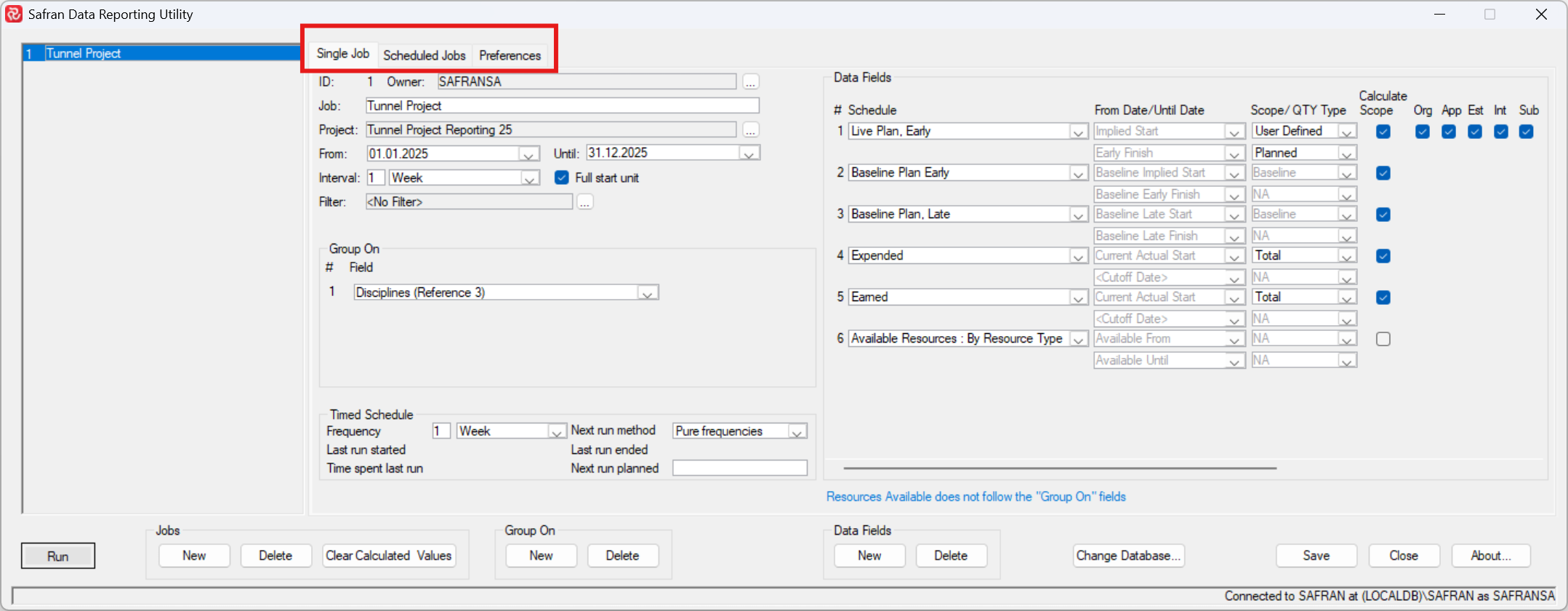This screenshot has width=1568, height=611.
Task: Expand the Disciplines (Reference 3) group dropdown
Action: point(648,293)
